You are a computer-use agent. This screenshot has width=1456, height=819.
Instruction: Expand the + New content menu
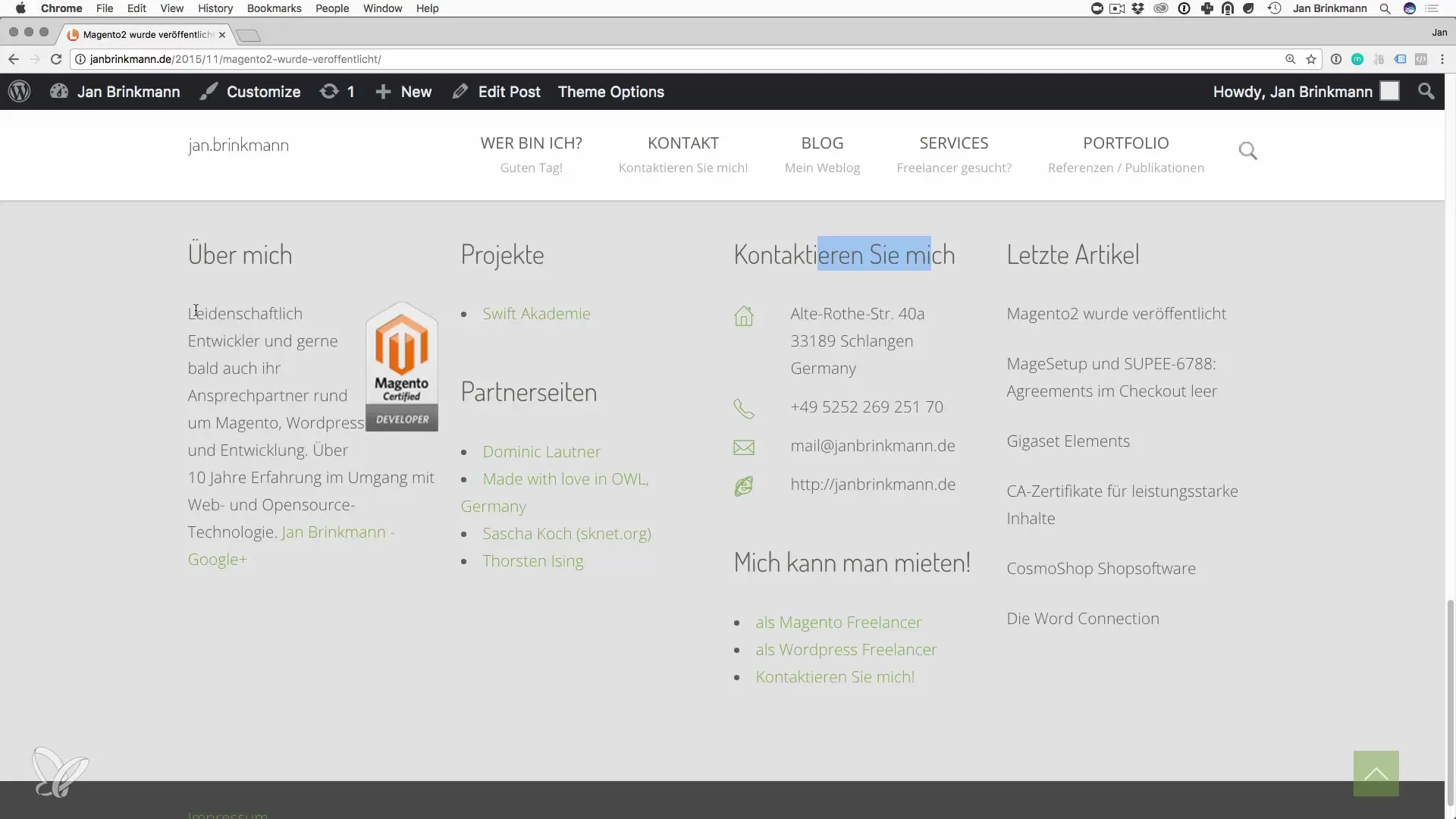pos(403,92)
